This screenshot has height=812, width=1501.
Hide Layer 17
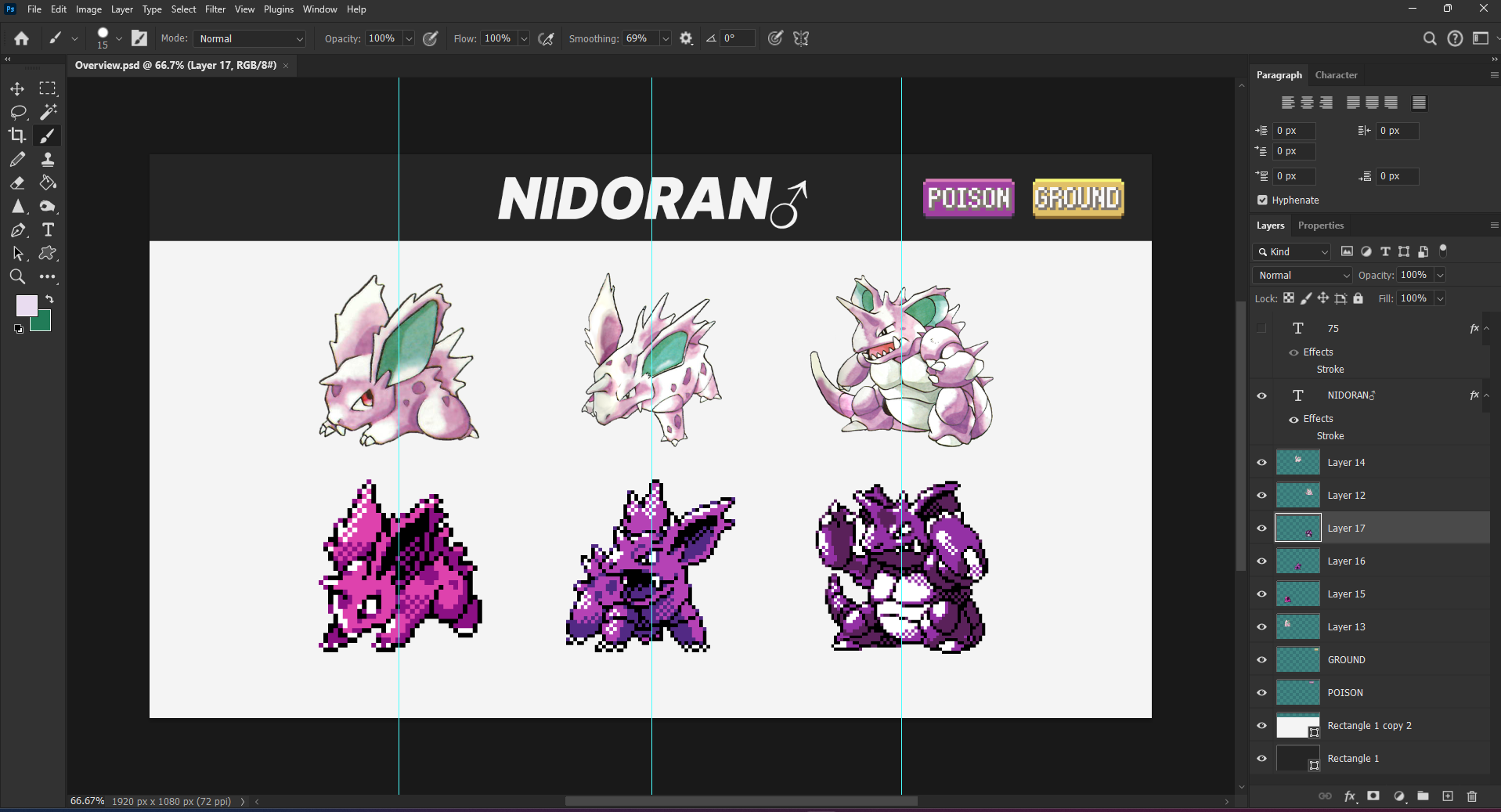click(1261, 529)
